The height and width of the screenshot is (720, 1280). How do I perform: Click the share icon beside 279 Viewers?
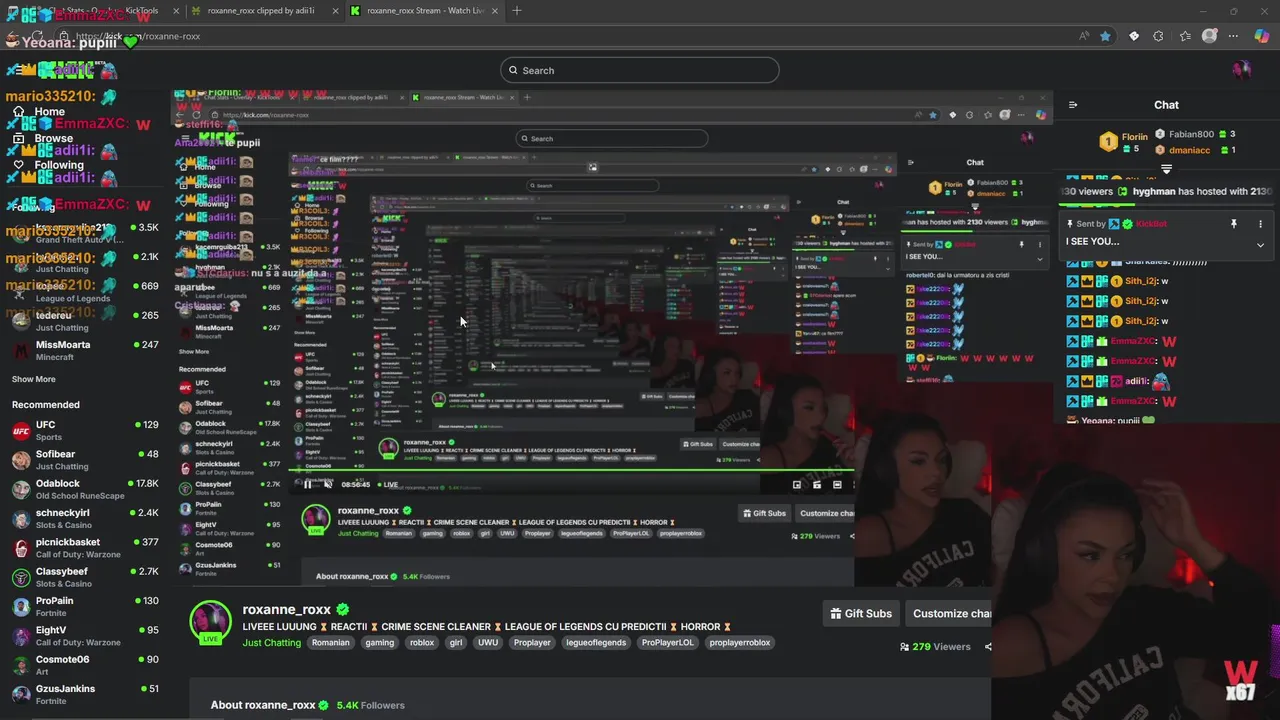988,647
